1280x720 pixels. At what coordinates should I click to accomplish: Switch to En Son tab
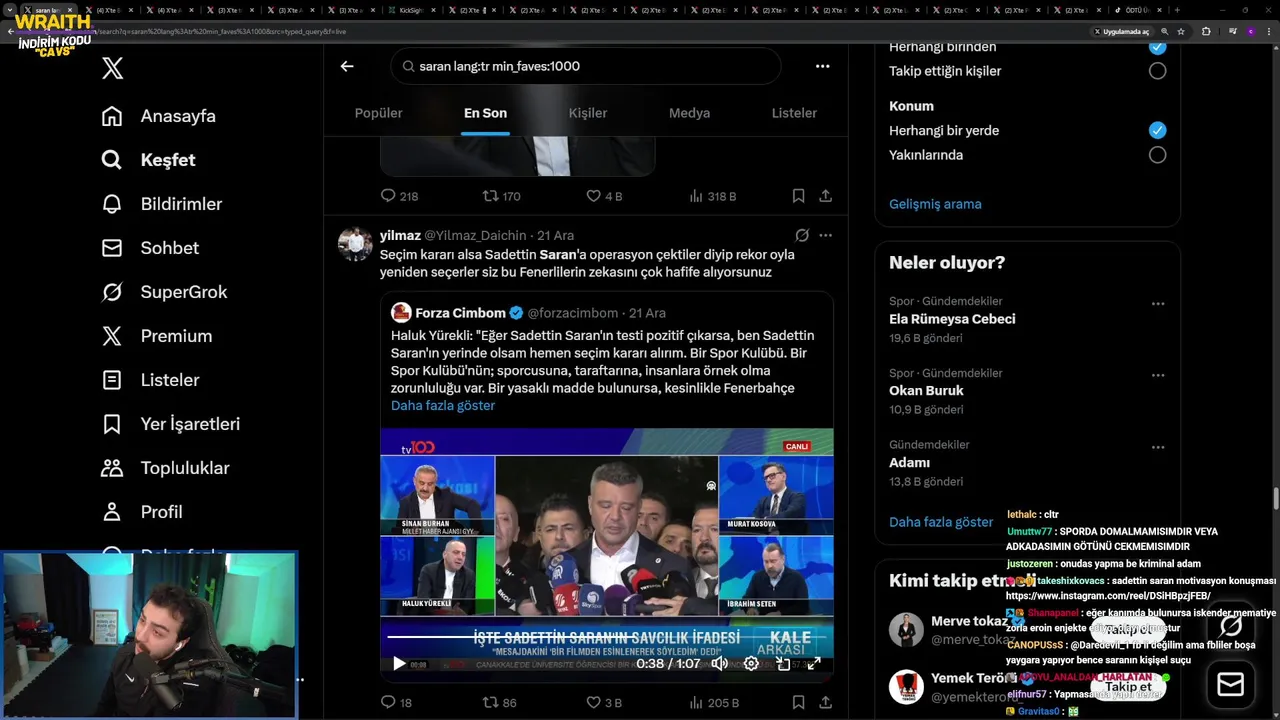(485, 113)
